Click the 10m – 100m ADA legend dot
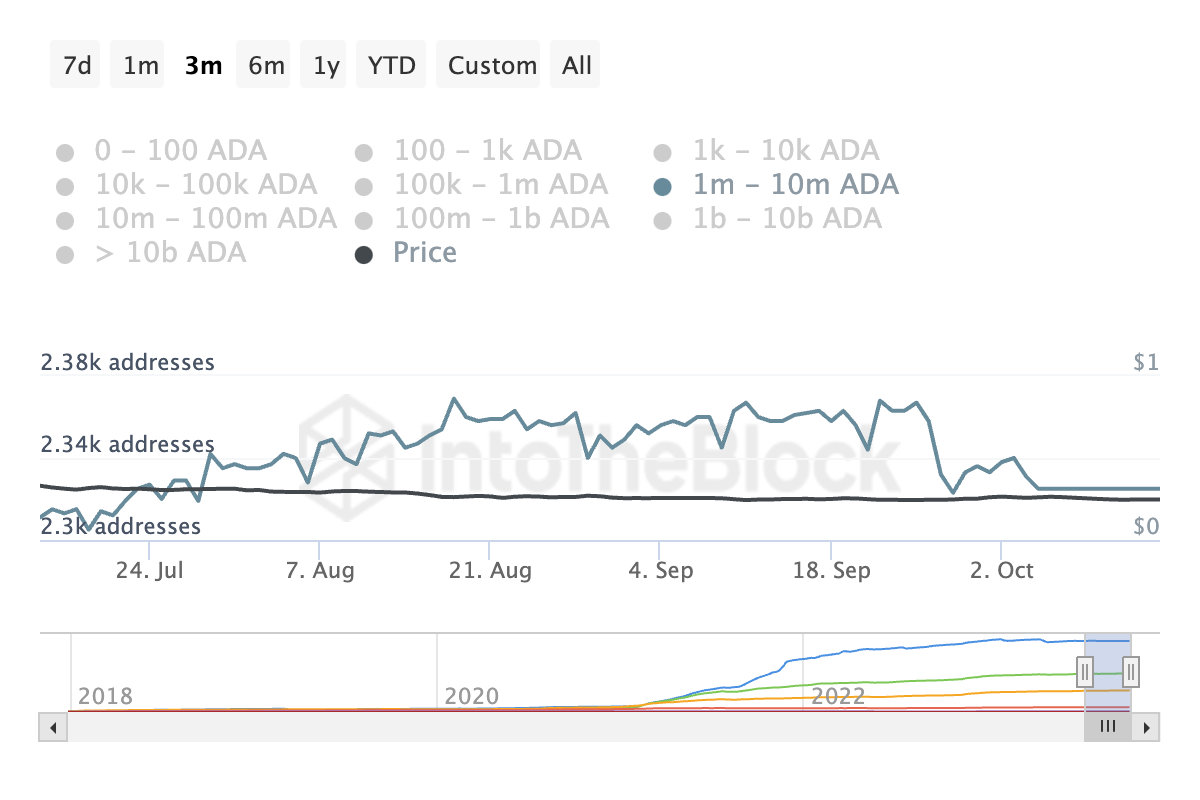The width and height of the screenshot is (1200, 800). click(65, 218)
